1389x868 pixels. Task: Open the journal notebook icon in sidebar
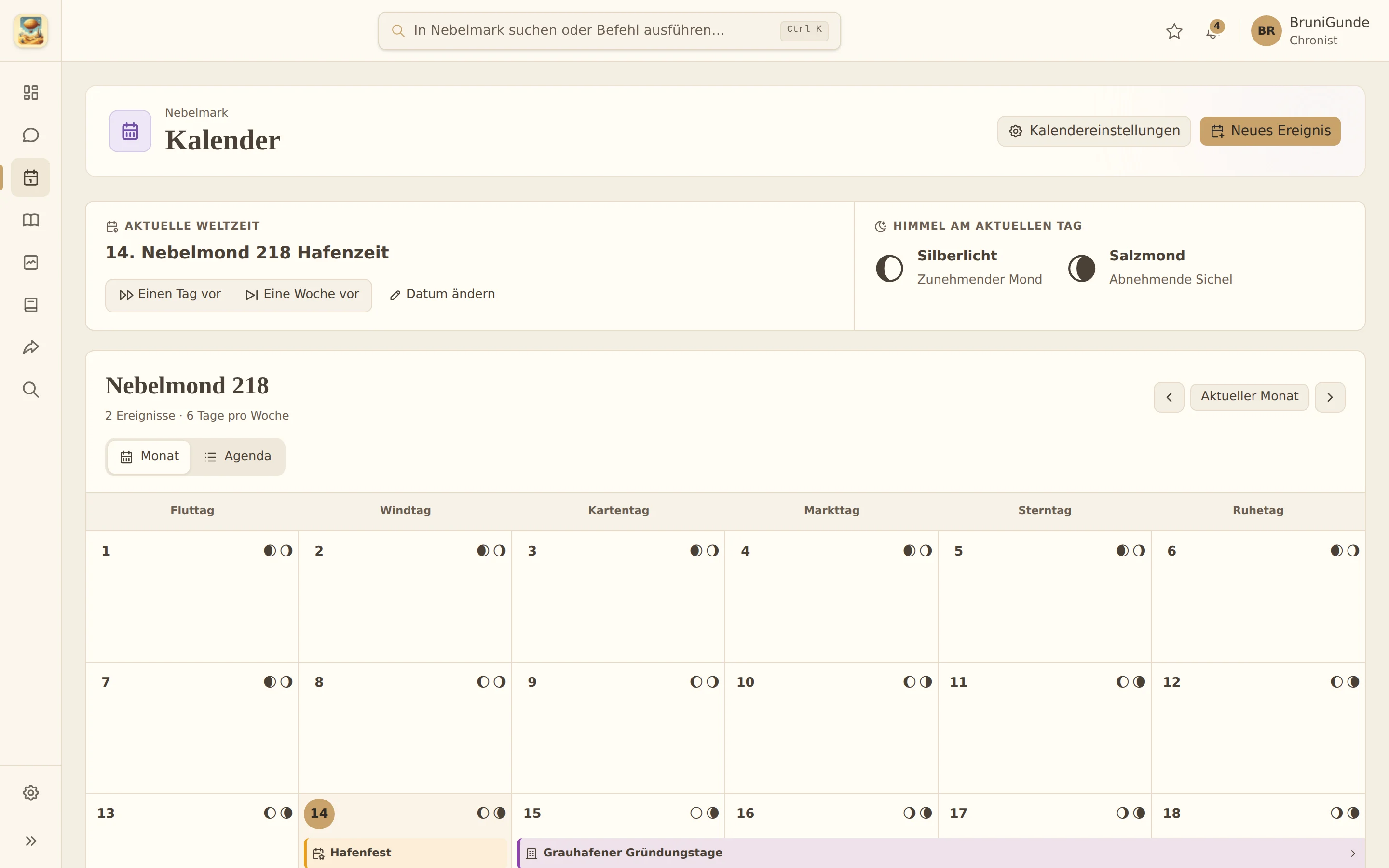click(30, 305)
